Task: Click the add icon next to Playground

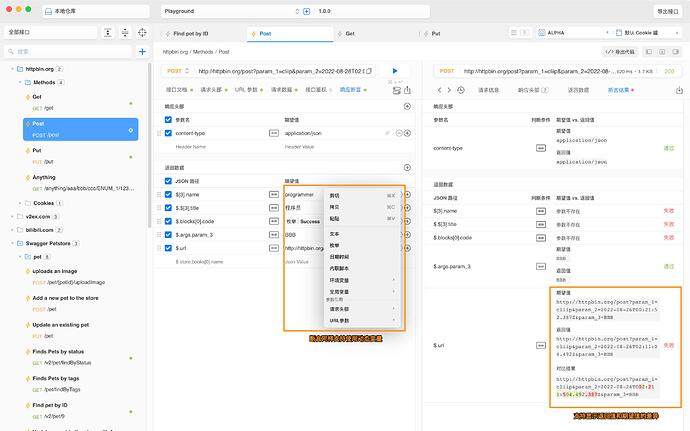Action: pyautogui.click(x=306, y=12)
